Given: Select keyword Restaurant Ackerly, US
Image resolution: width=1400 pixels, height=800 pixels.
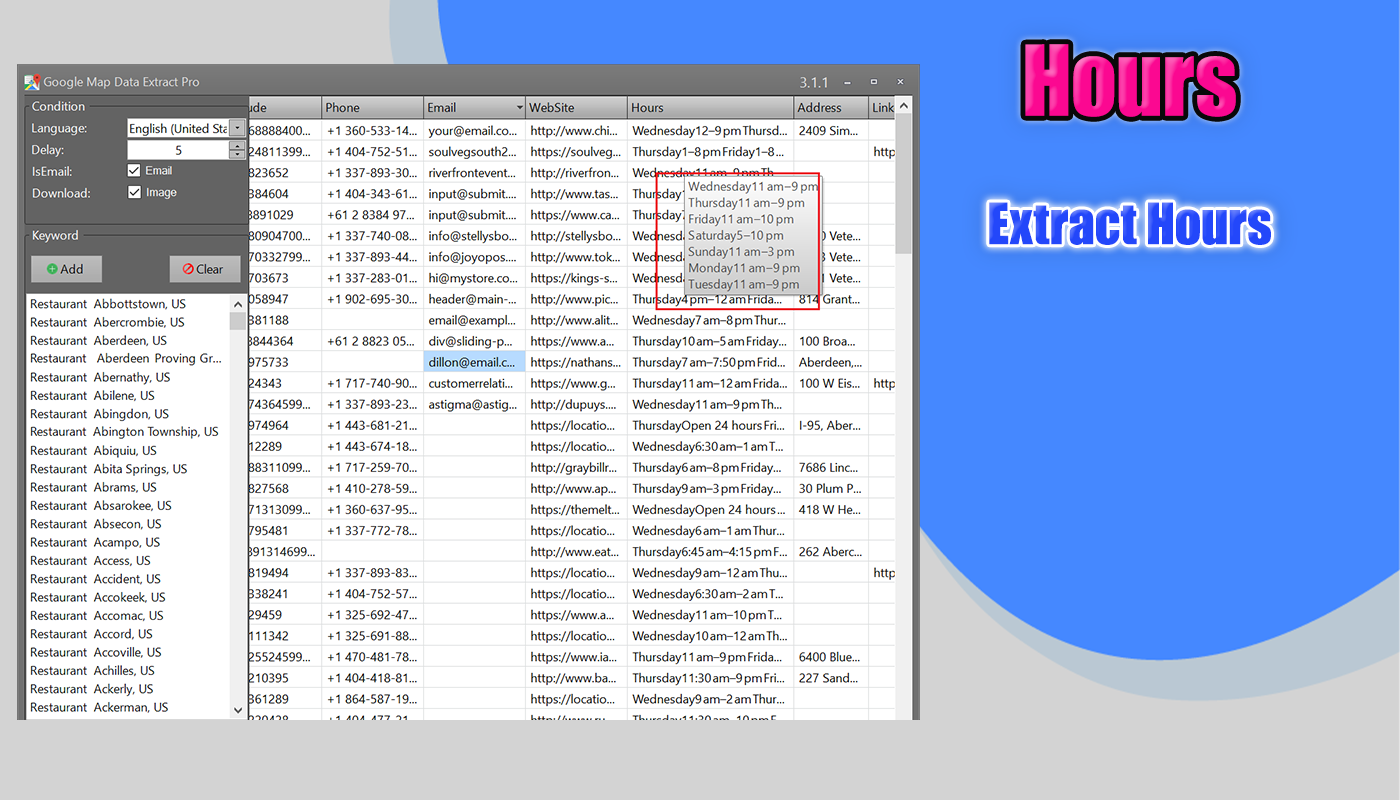Looking at the screenshot, I should click(x=91, y=689).
